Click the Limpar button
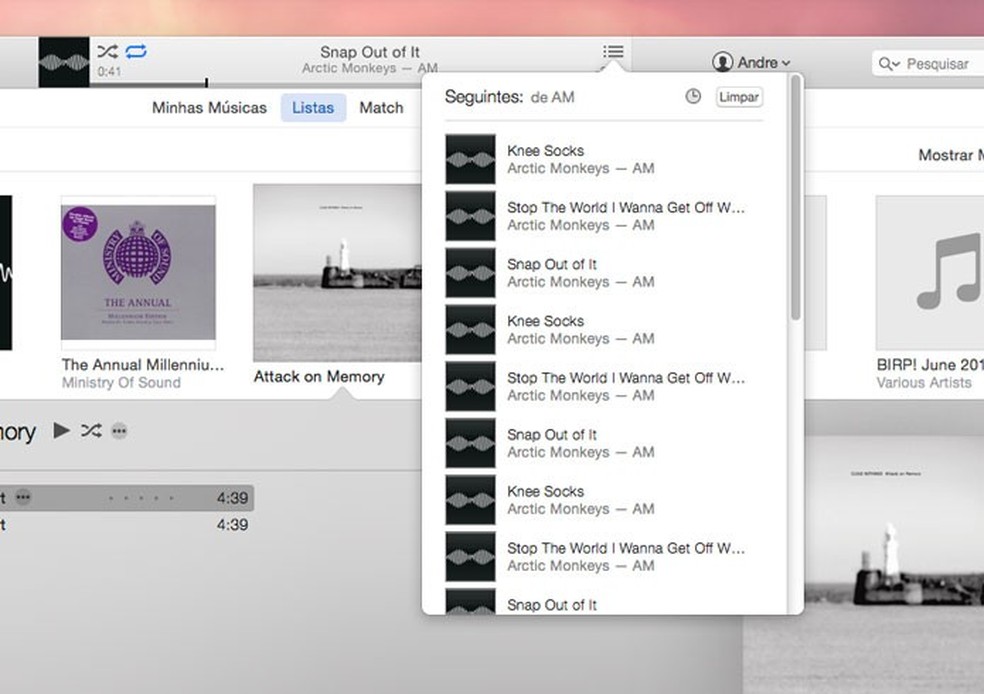984x694 pixels. click(x=739, y=97)
